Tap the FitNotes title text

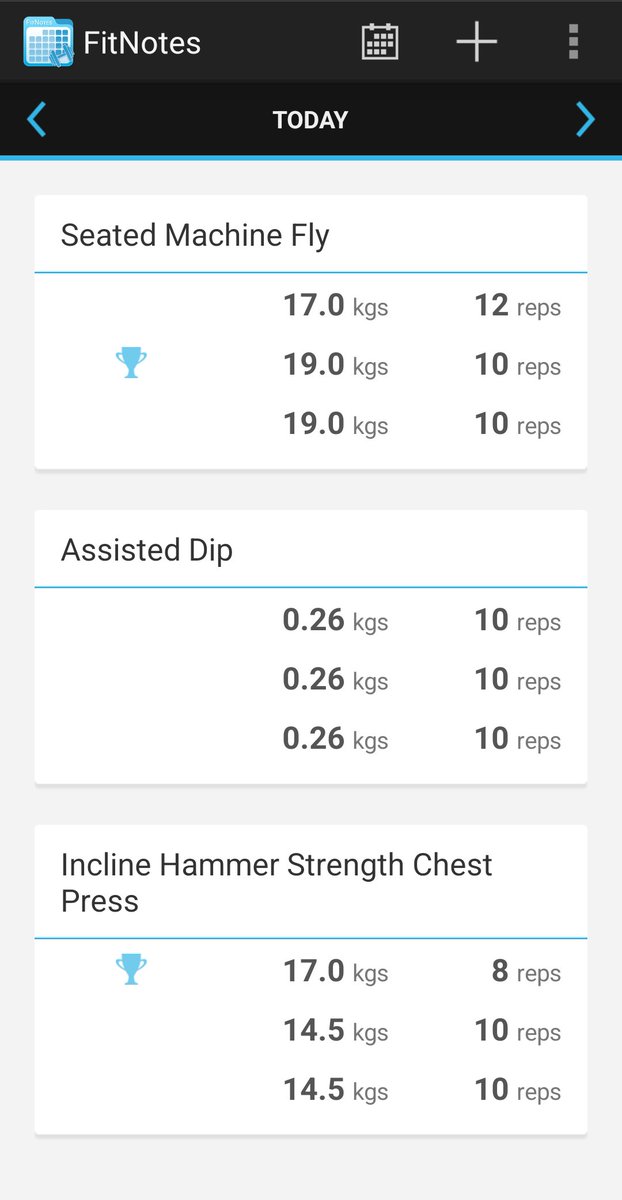pos(142,43)
